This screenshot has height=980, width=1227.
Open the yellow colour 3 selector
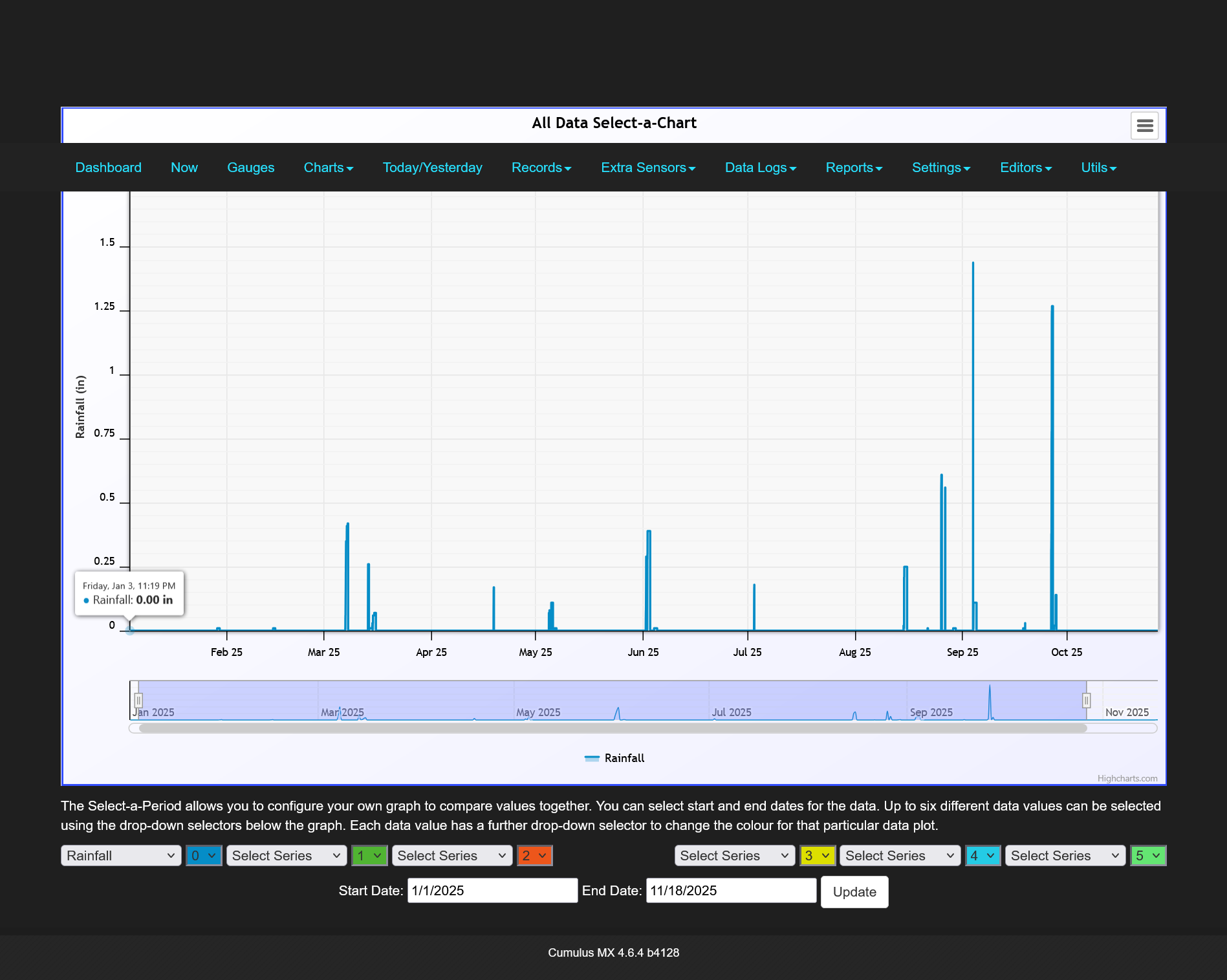click(818, 856)
